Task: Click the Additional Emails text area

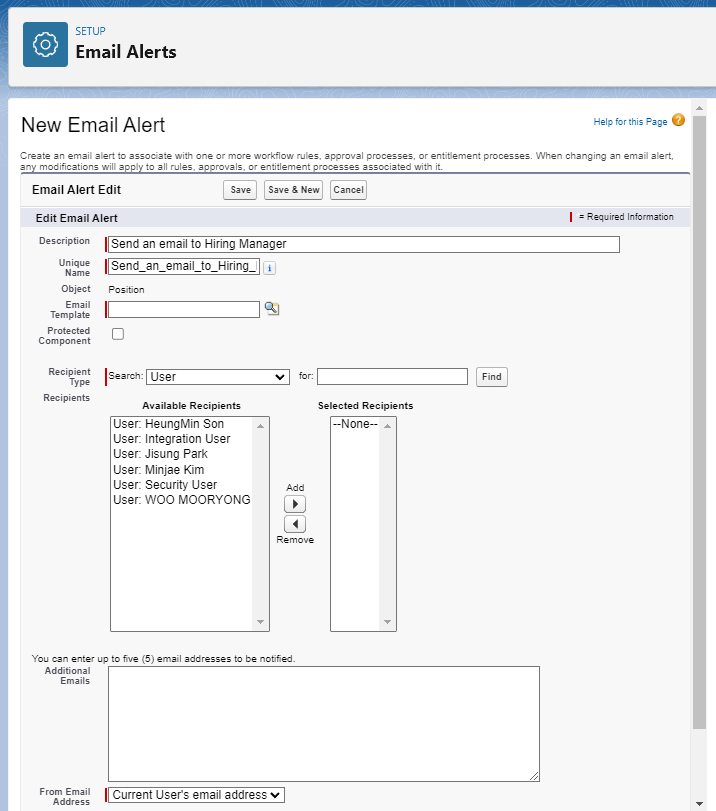Action: 324,724
